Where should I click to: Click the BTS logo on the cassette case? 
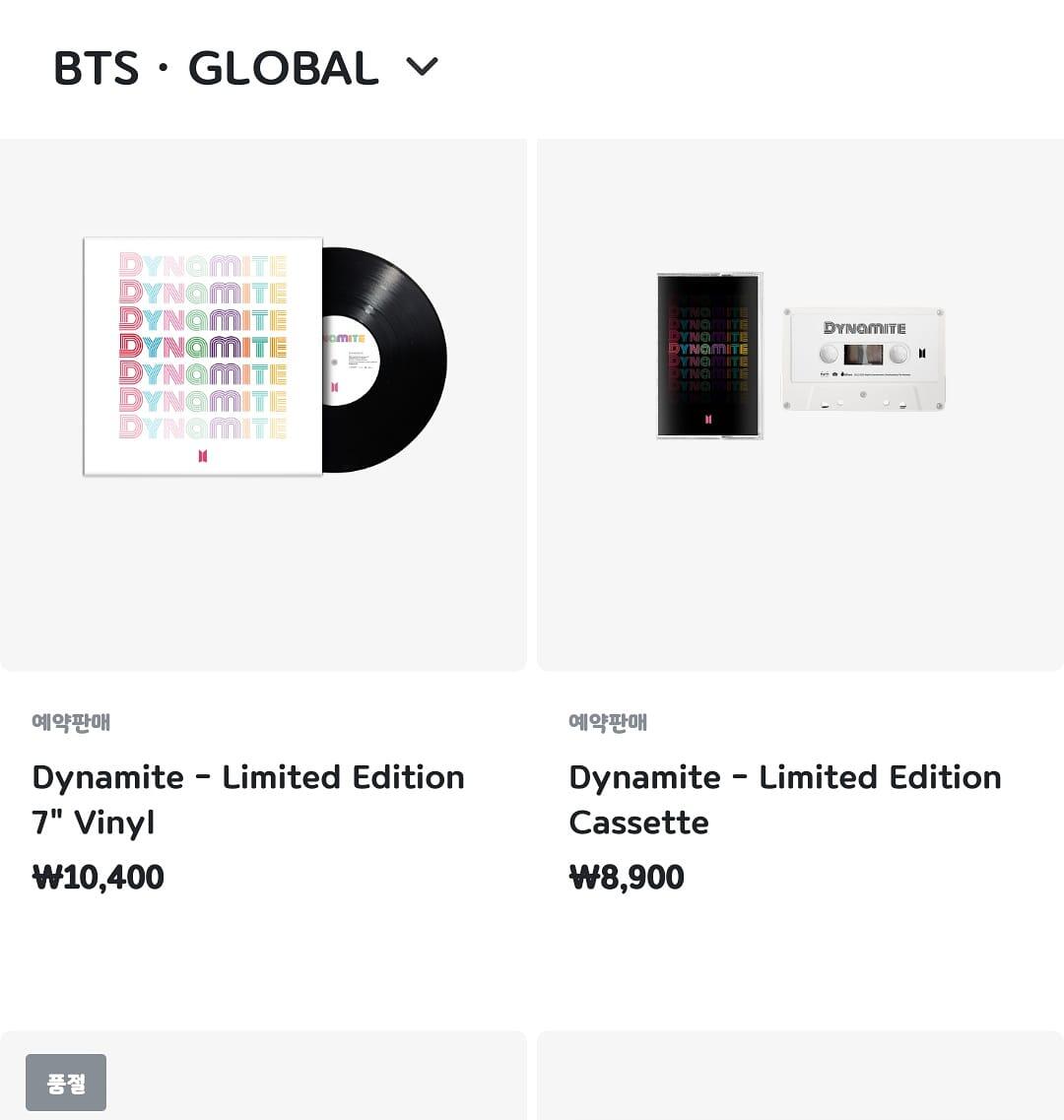(708, 419)
